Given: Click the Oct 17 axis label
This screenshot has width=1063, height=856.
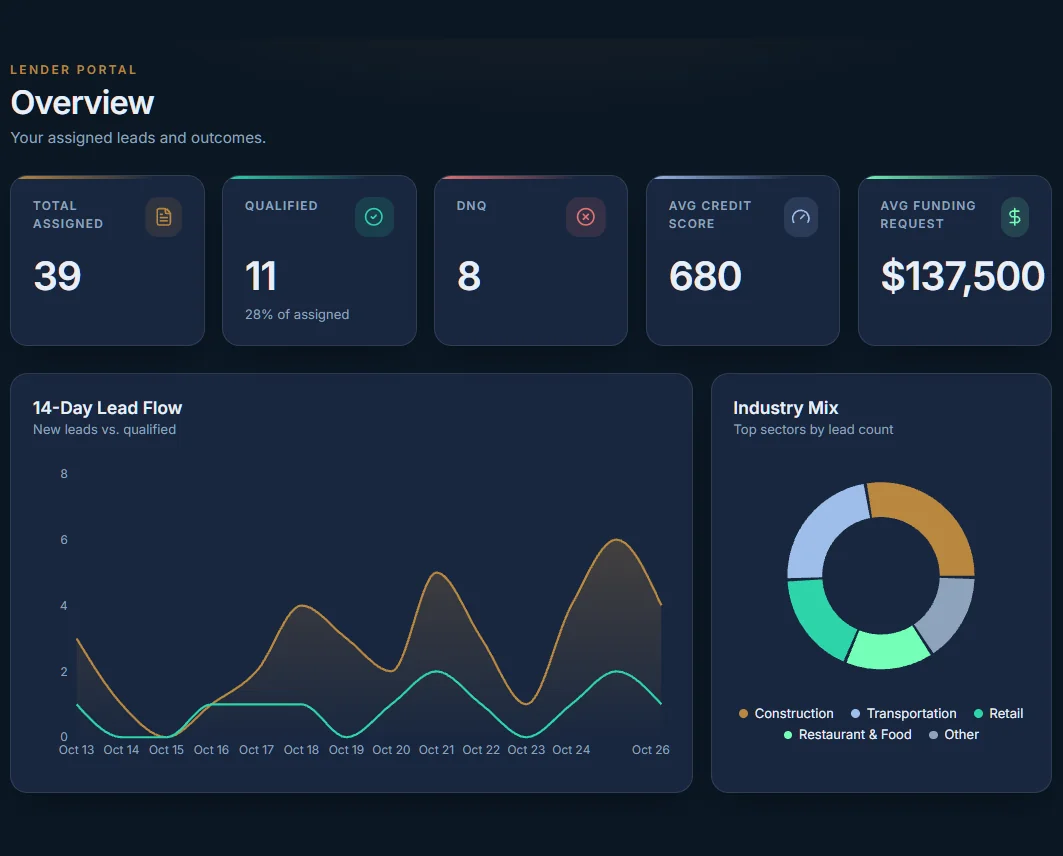Looking at the screenshot, I should (256, 750).
